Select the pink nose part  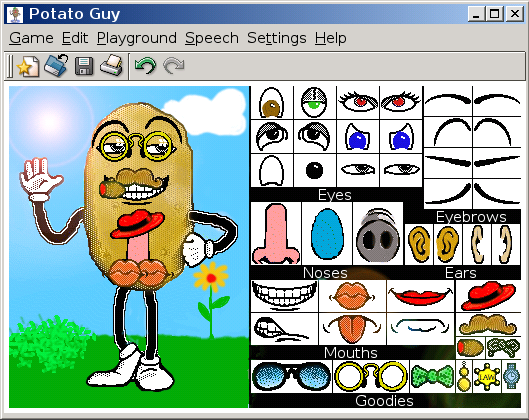pyautogui.click(x=276, y=233)
